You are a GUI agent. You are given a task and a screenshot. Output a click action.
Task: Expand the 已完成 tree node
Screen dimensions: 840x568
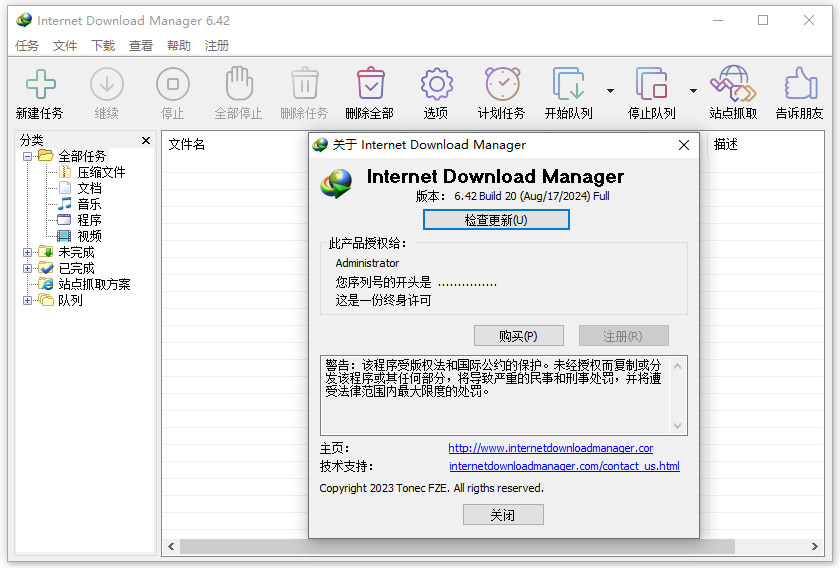pos(27,268)
